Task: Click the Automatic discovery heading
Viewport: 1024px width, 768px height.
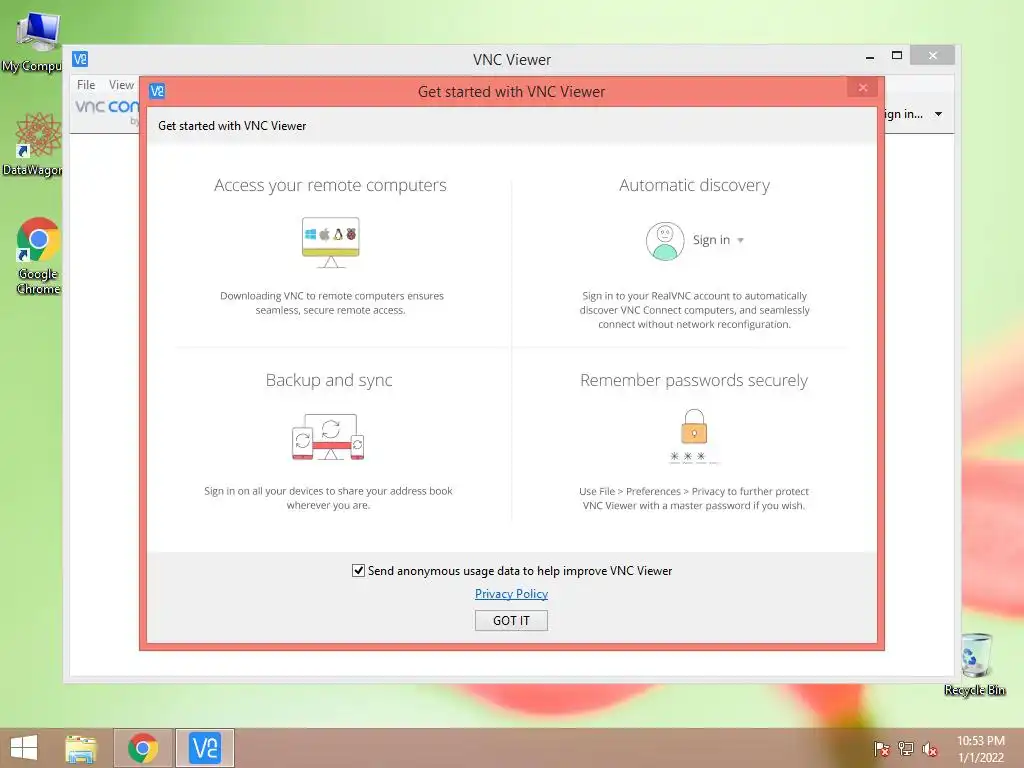Action: (694, 185)
